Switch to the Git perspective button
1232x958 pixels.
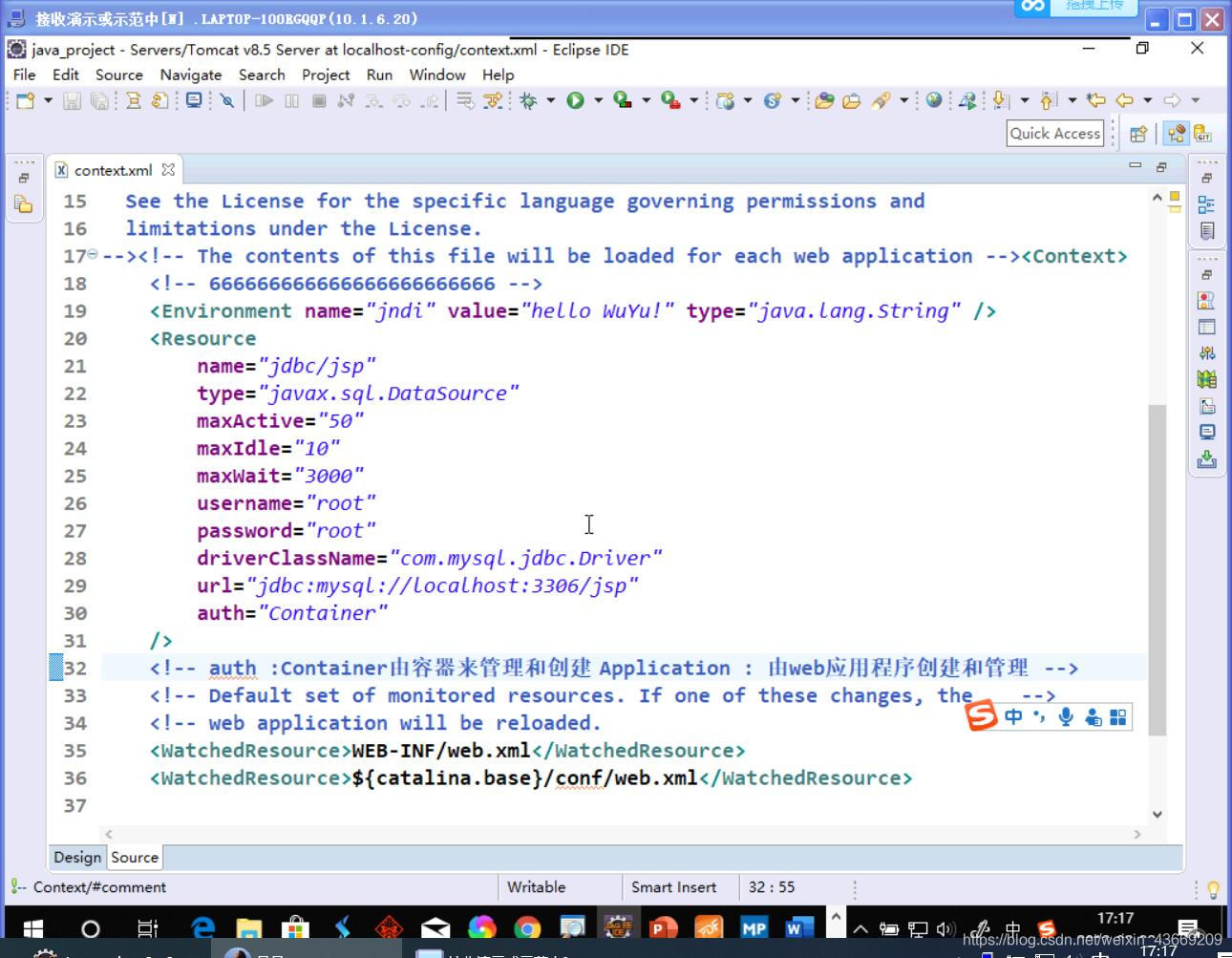click(1202, 134)
